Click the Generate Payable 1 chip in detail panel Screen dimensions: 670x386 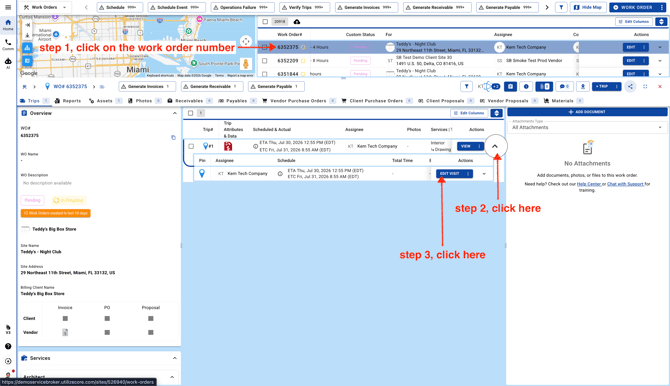(276, 86)
